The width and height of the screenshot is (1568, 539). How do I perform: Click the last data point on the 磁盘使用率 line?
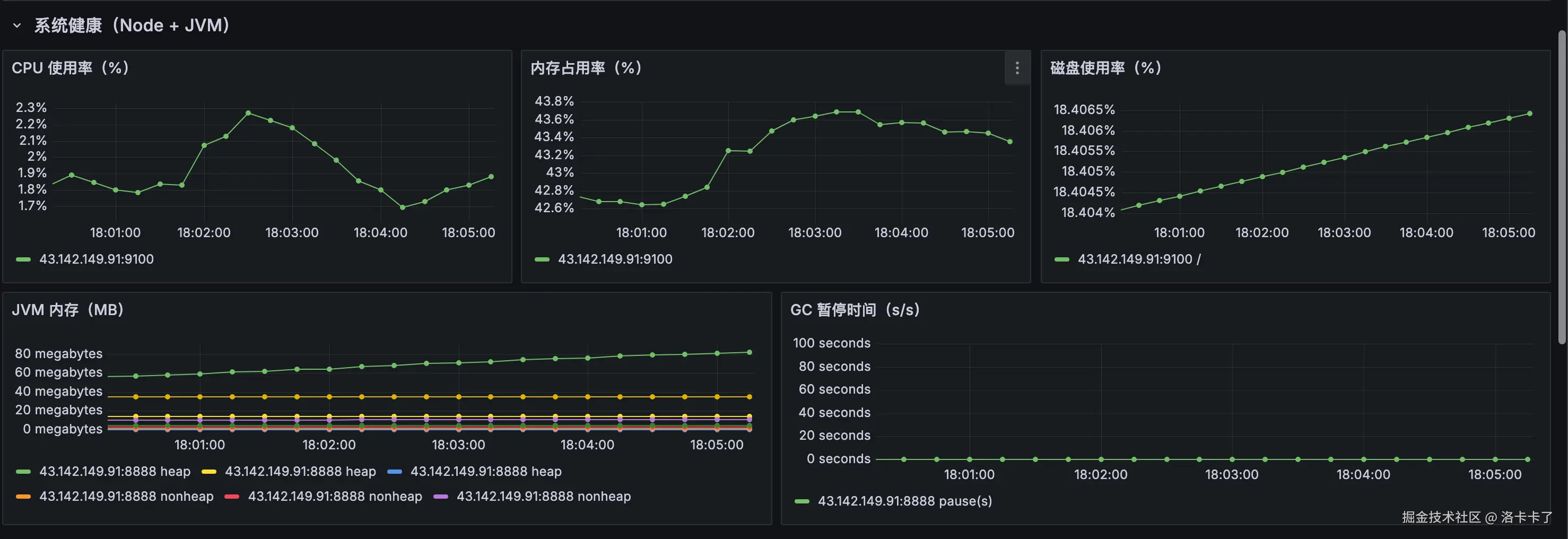1530,114
